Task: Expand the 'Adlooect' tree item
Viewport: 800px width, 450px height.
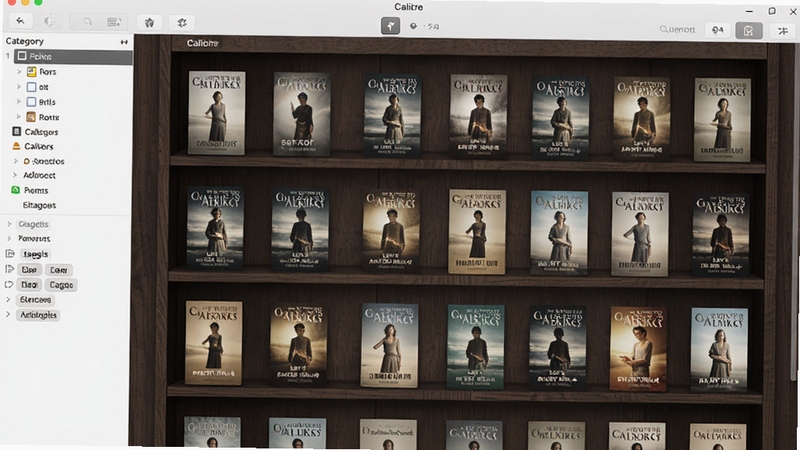Action: tap(15, 175)
